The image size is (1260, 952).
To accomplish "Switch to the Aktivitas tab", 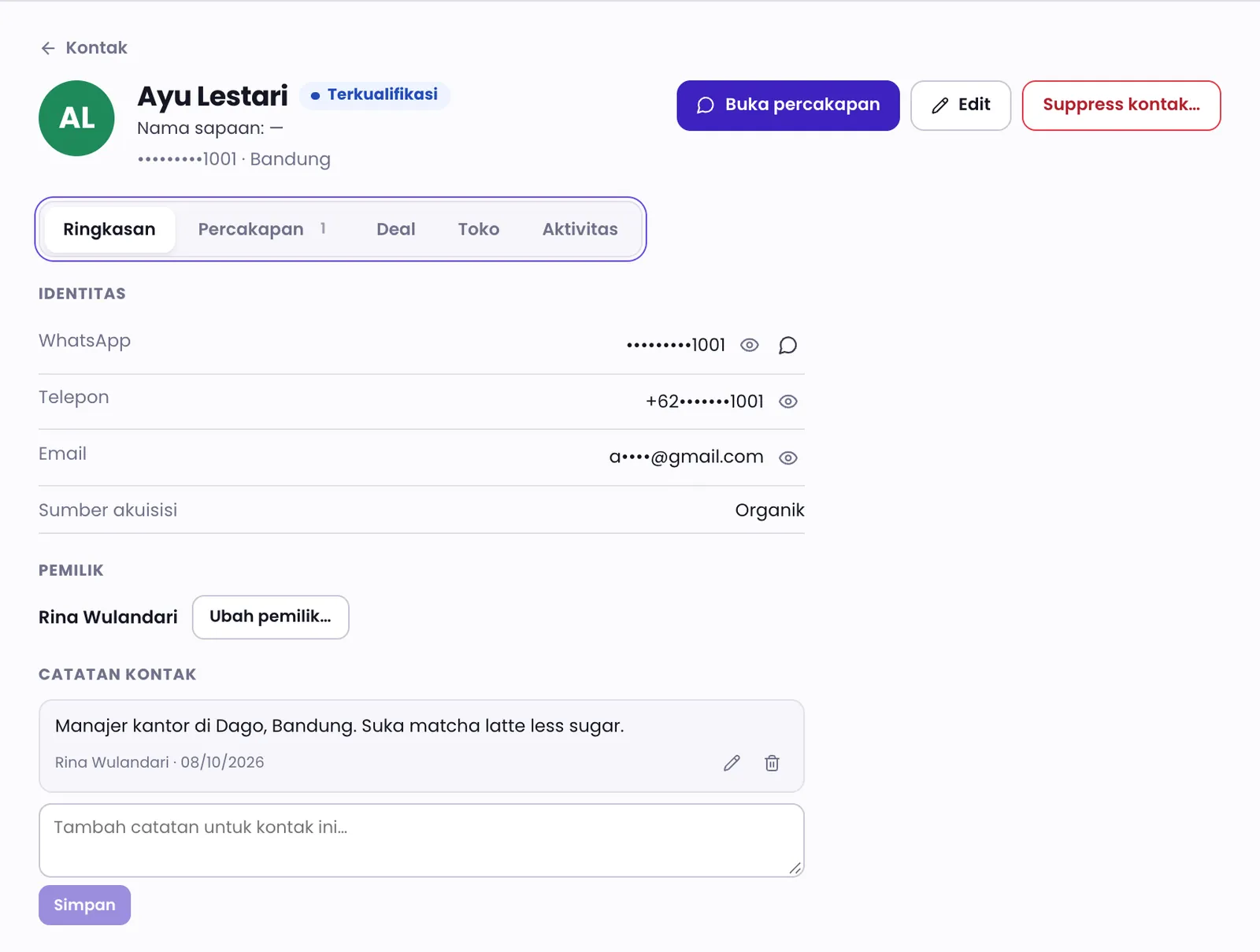I will (x=580, y=229).
